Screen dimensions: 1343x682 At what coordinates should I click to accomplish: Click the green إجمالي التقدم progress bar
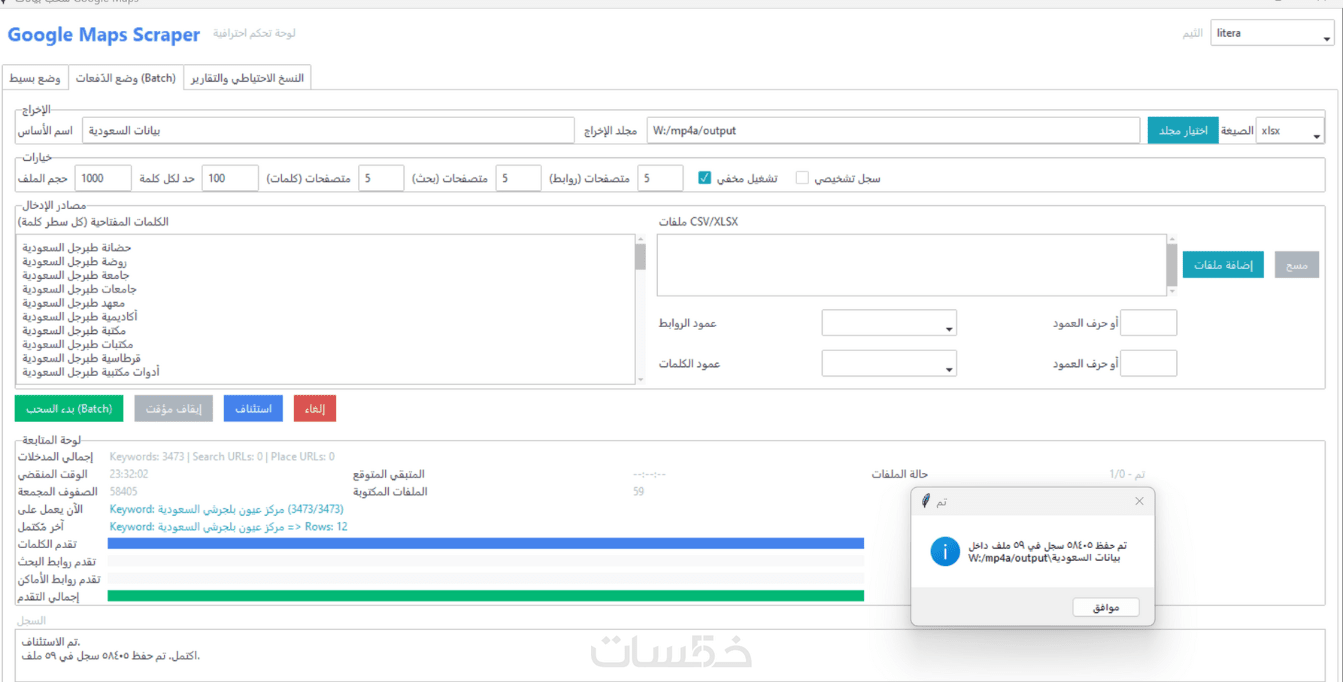485,596
